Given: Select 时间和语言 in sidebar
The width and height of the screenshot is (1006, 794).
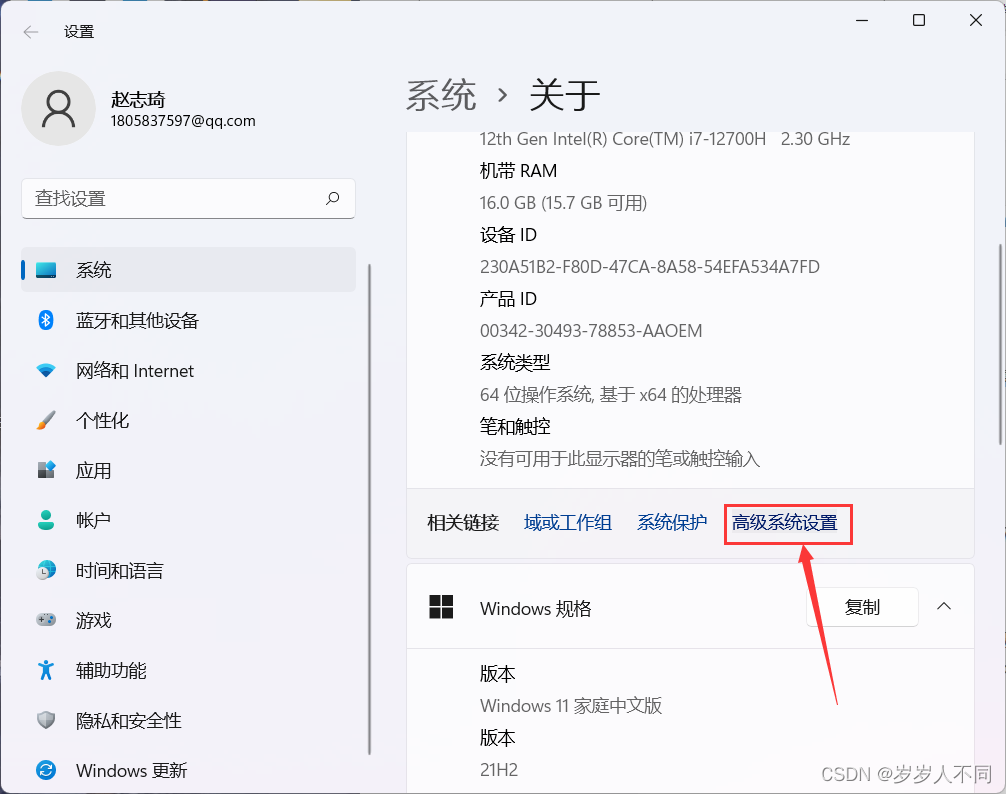Looking at the screenshot, I should click(x=189, y=570).
